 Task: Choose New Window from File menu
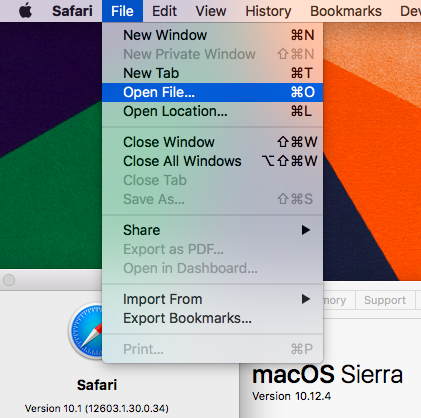coord(212,35)
